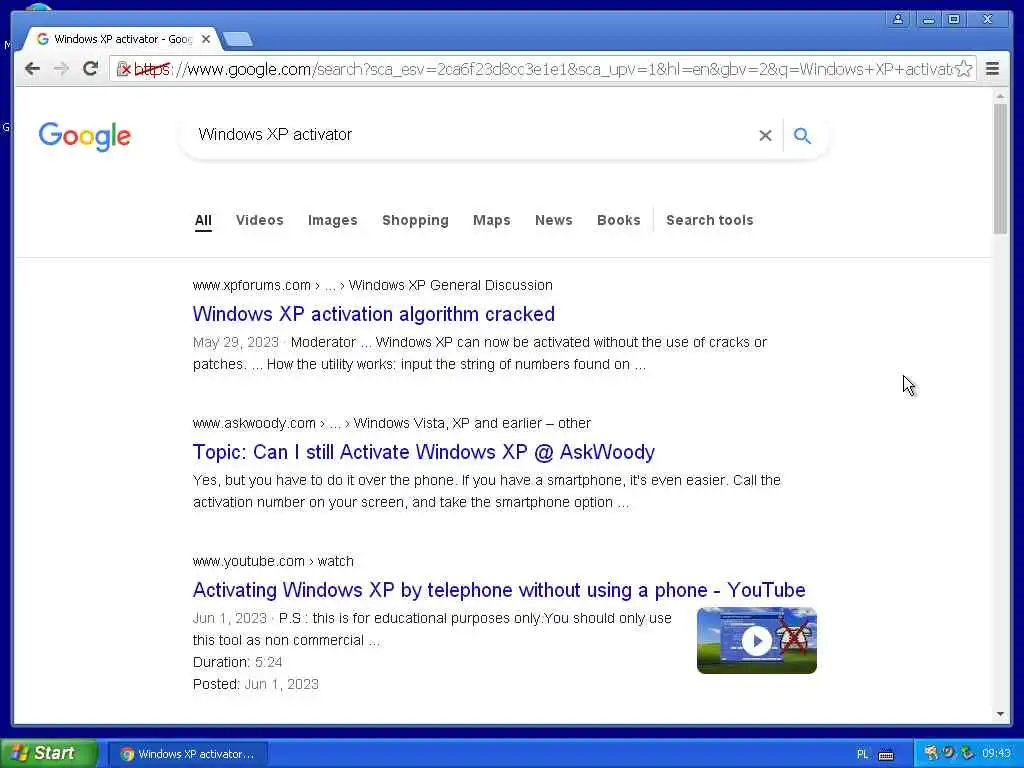Click the Google logo
Viewport: 1024px width, 768px height.
[x=85, y=136]
